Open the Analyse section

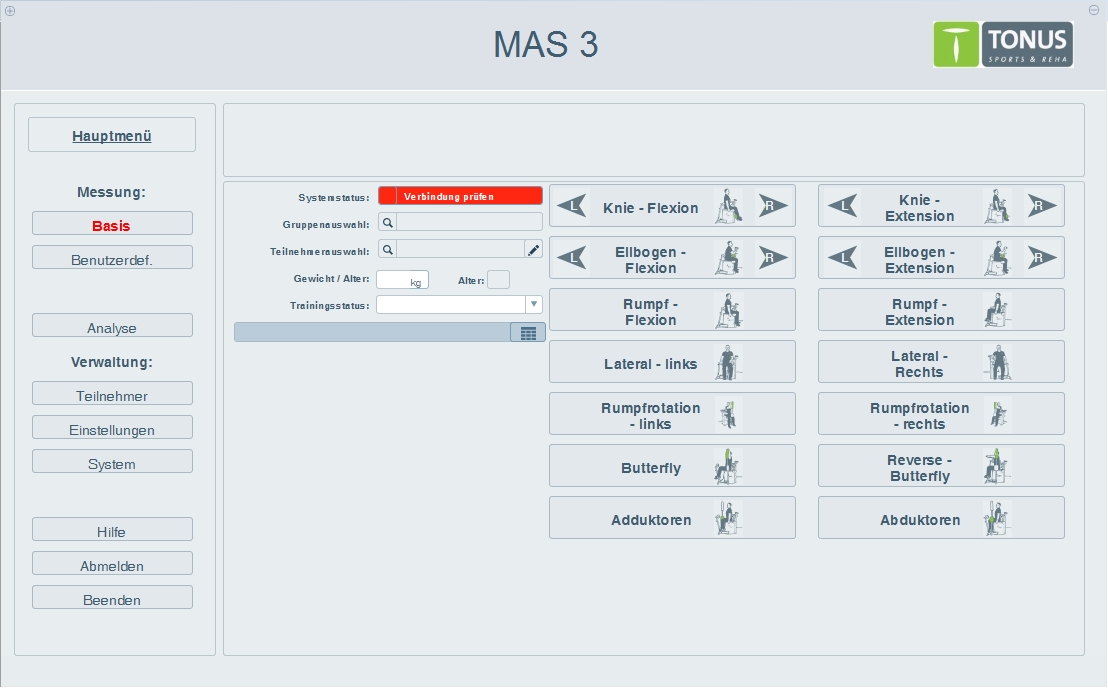112,326
